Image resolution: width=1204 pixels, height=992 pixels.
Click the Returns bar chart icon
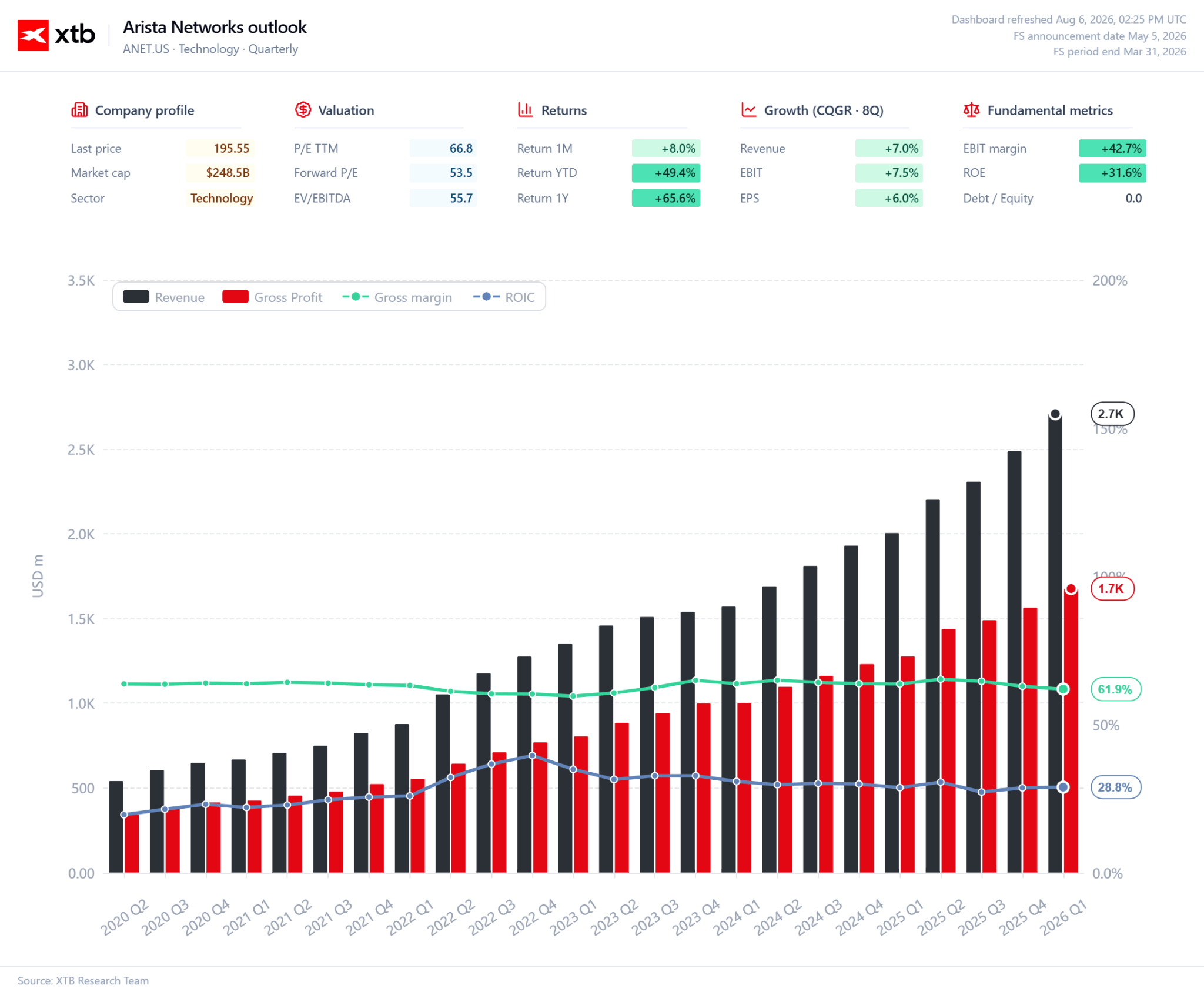(525, 110)
